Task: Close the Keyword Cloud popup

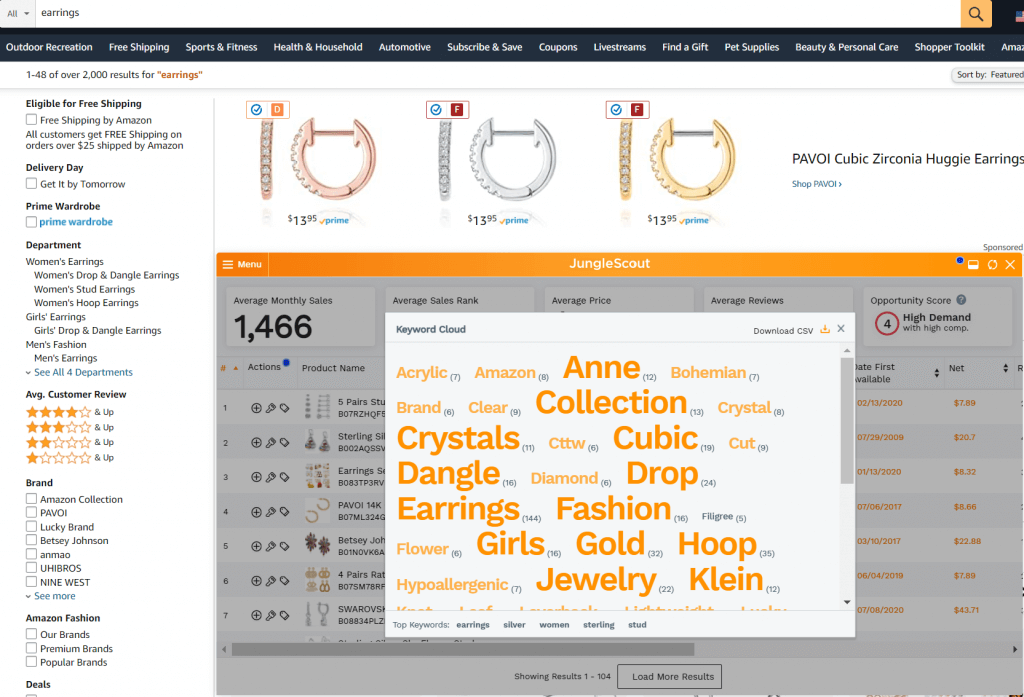Action: [x=841, y=329]
